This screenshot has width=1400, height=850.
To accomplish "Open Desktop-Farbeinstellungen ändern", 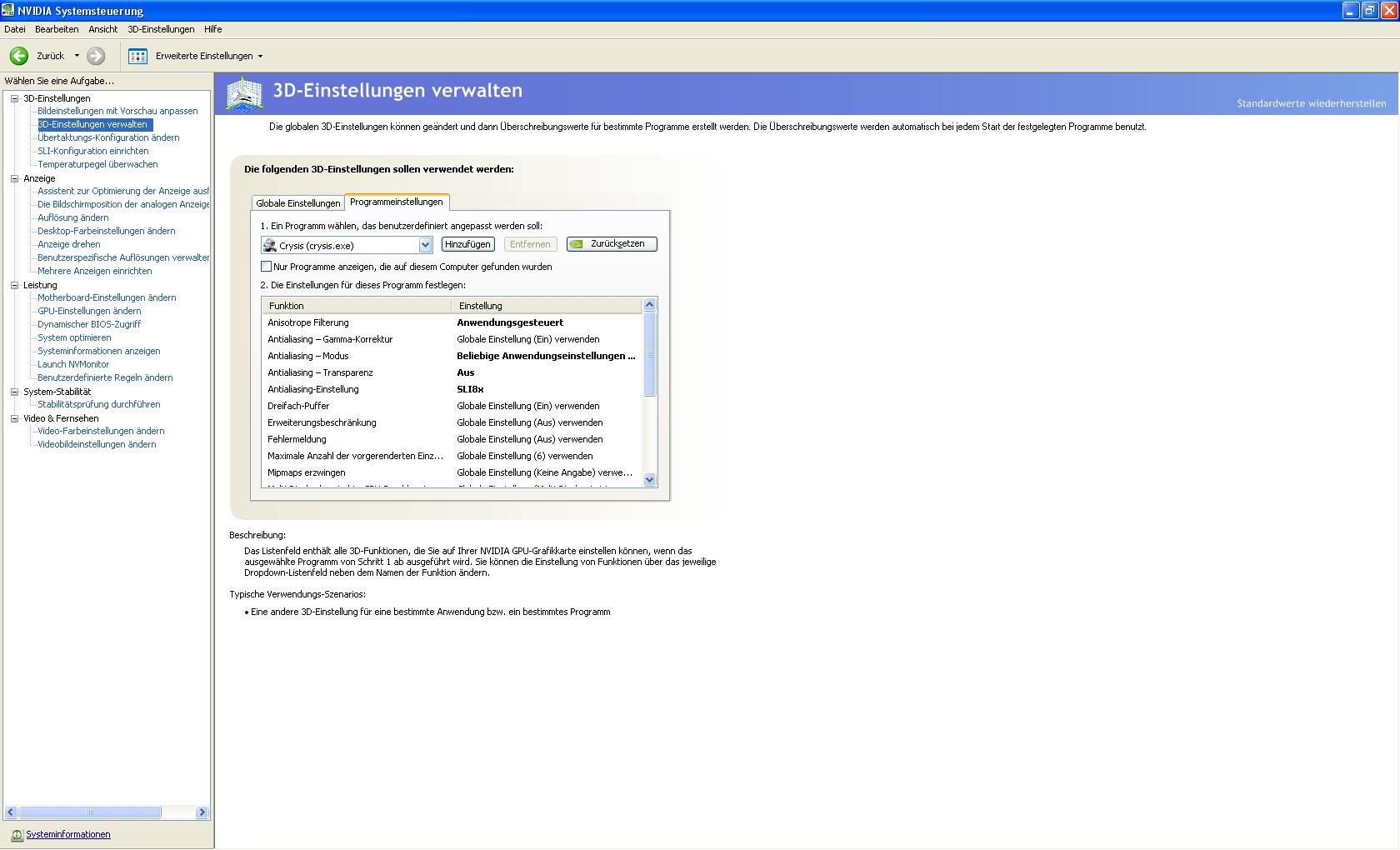I will coord(107,231).
